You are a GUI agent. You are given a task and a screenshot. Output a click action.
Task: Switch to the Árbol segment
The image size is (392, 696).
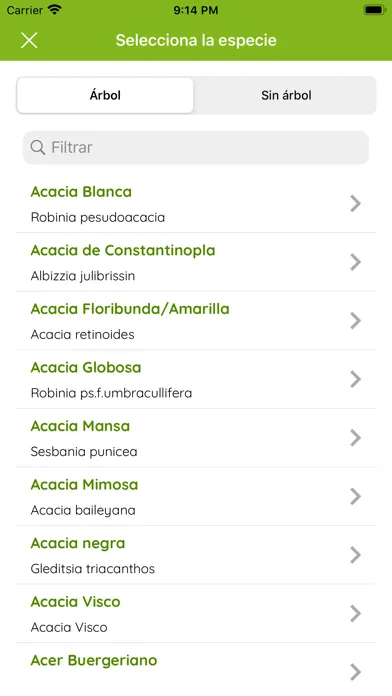pyautogui.click(x=105, y=95)
